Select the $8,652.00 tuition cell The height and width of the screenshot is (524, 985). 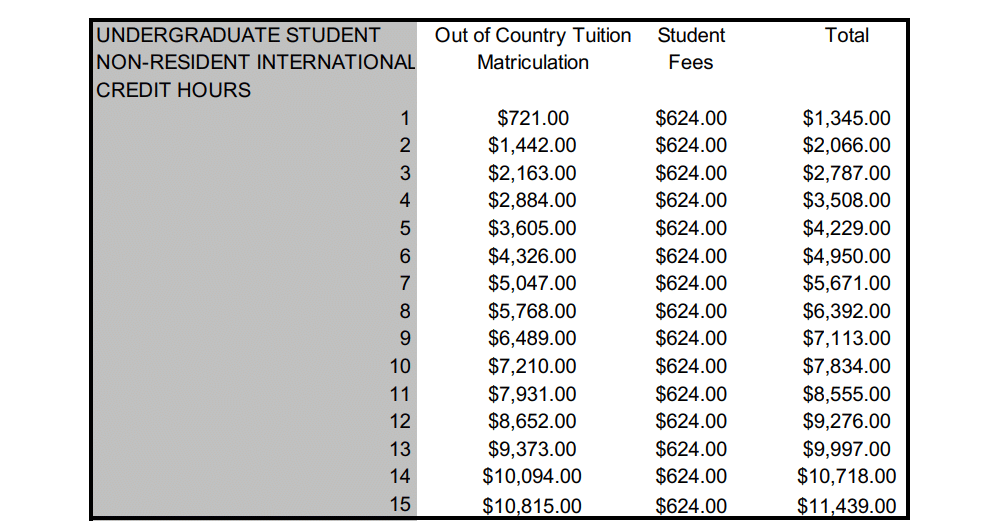pyautogui.click(x=532, y=421)
